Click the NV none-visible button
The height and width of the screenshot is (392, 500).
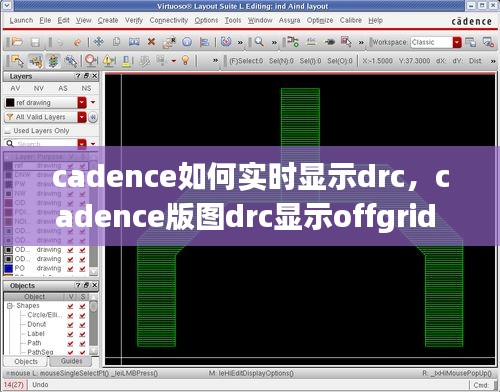(39, 88)
